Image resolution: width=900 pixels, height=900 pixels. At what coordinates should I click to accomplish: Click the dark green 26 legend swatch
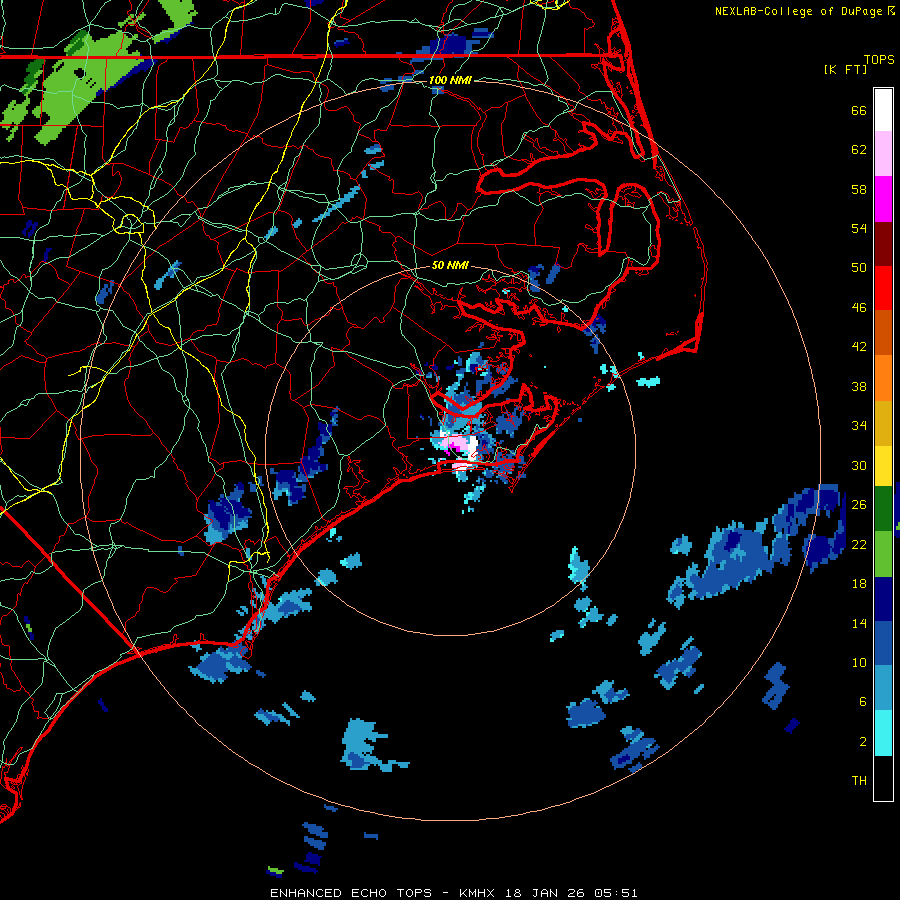[x=883, y=509]
